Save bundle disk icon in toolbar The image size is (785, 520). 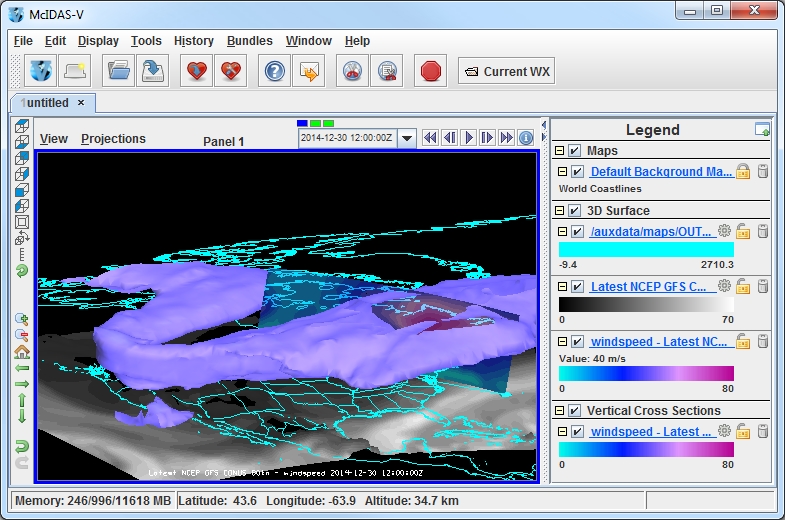point(153,71)
